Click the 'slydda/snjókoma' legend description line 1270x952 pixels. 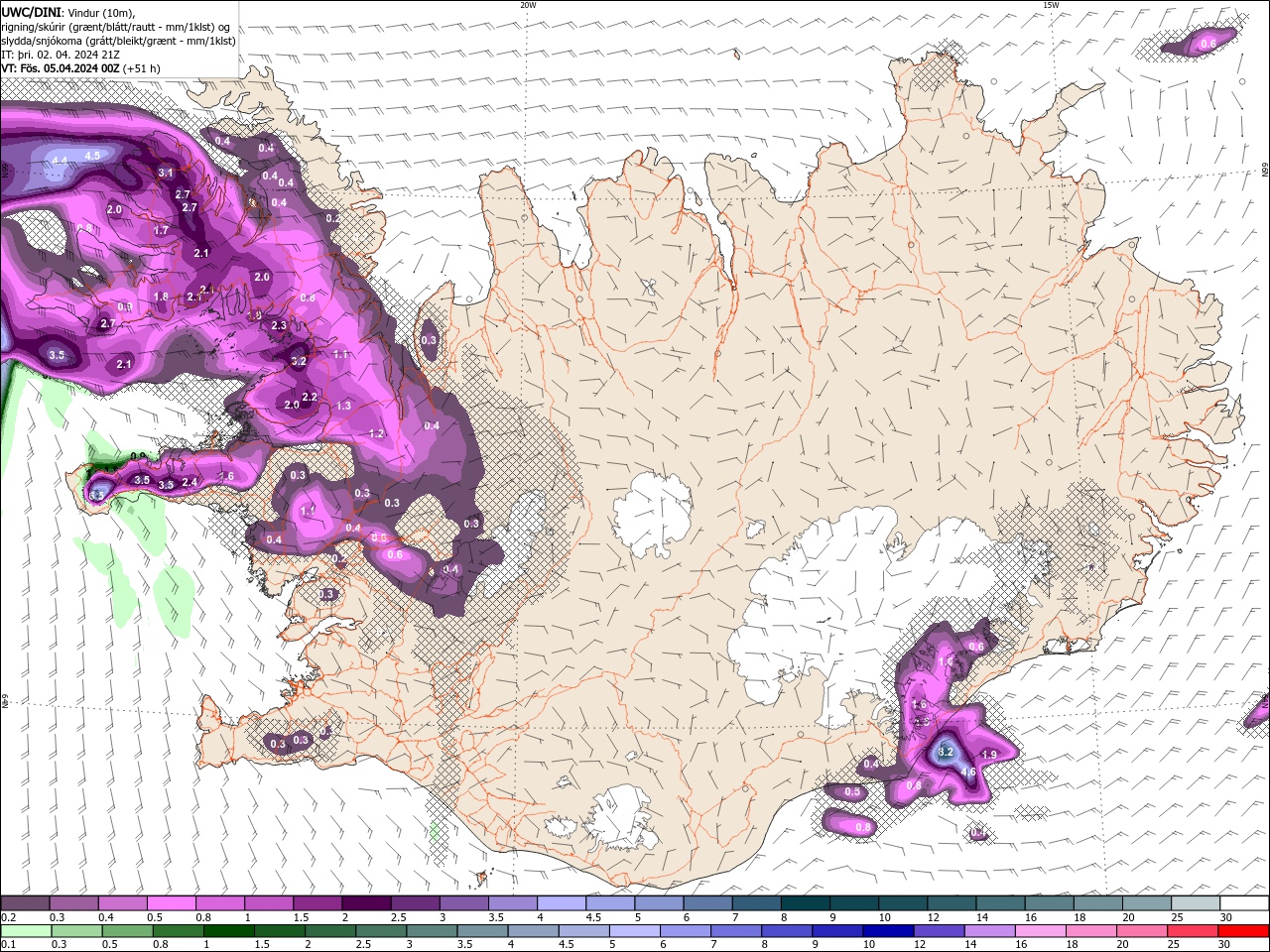[x=118, y=41]
